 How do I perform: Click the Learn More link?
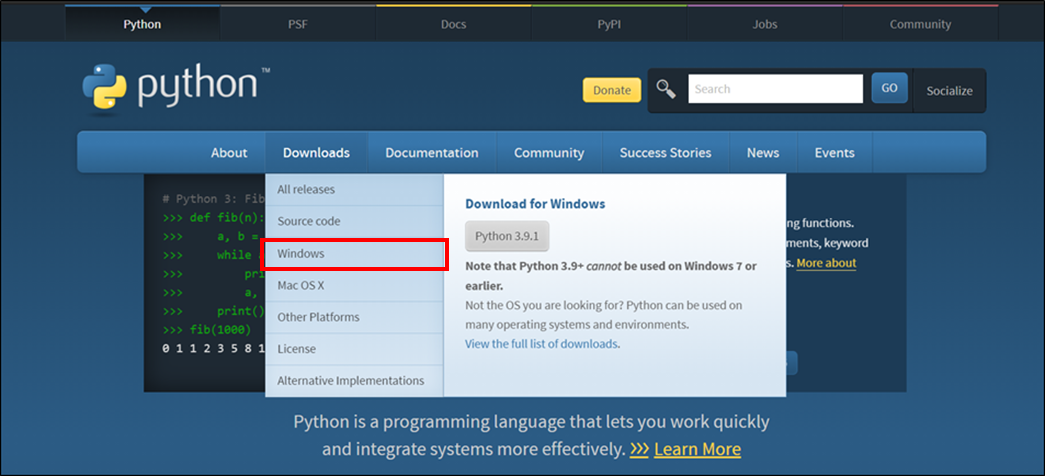(x=697, y=449)
